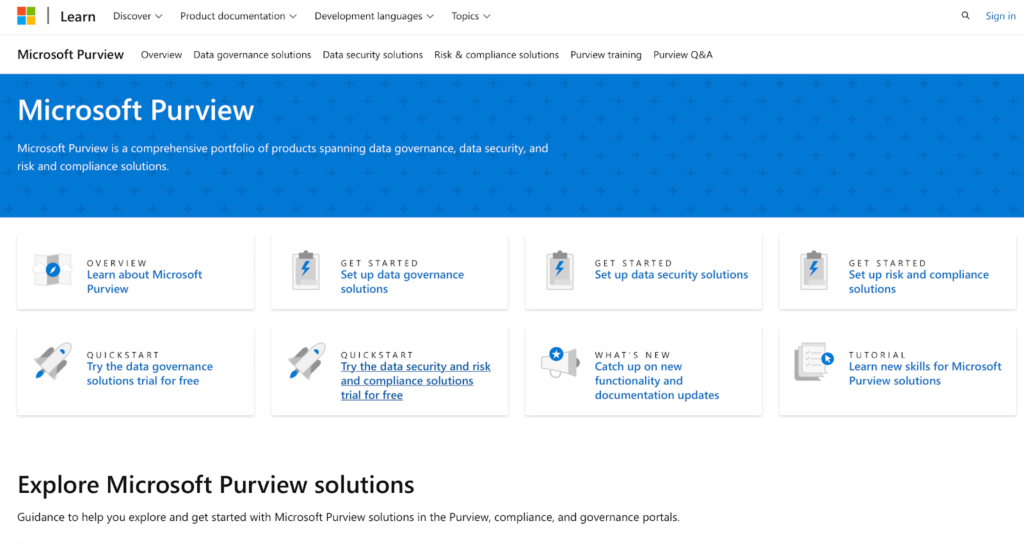Screen dimensions: 1024x544
Task: Open the Purview training nav item
Action: (606, 55)
